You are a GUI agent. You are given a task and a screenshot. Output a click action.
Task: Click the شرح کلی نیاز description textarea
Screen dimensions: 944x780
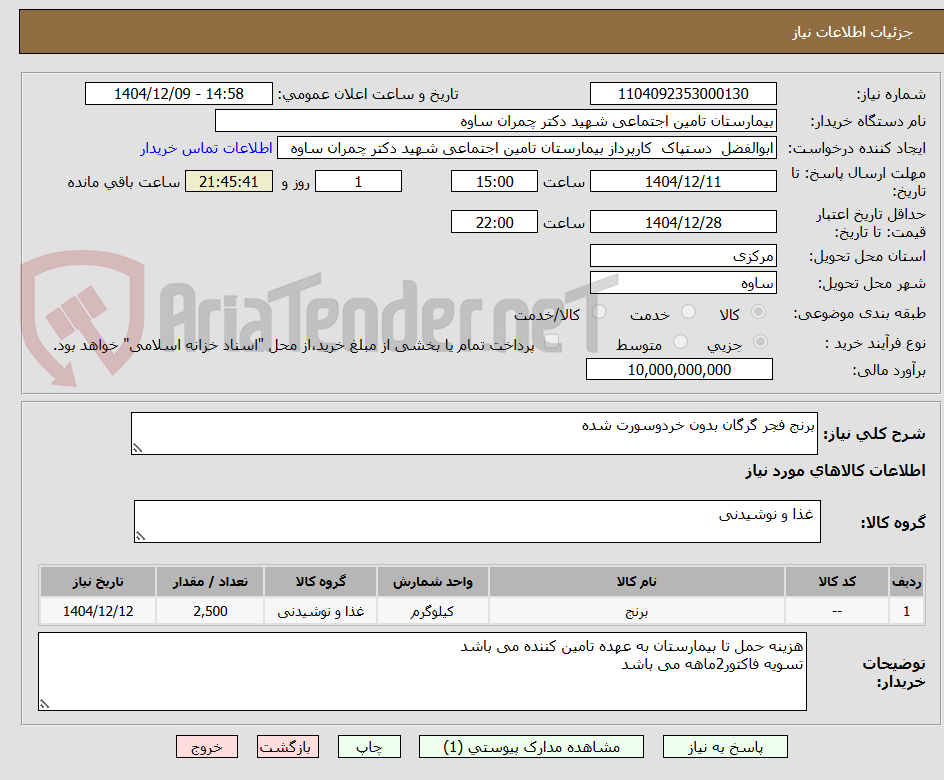click(474, 433)
